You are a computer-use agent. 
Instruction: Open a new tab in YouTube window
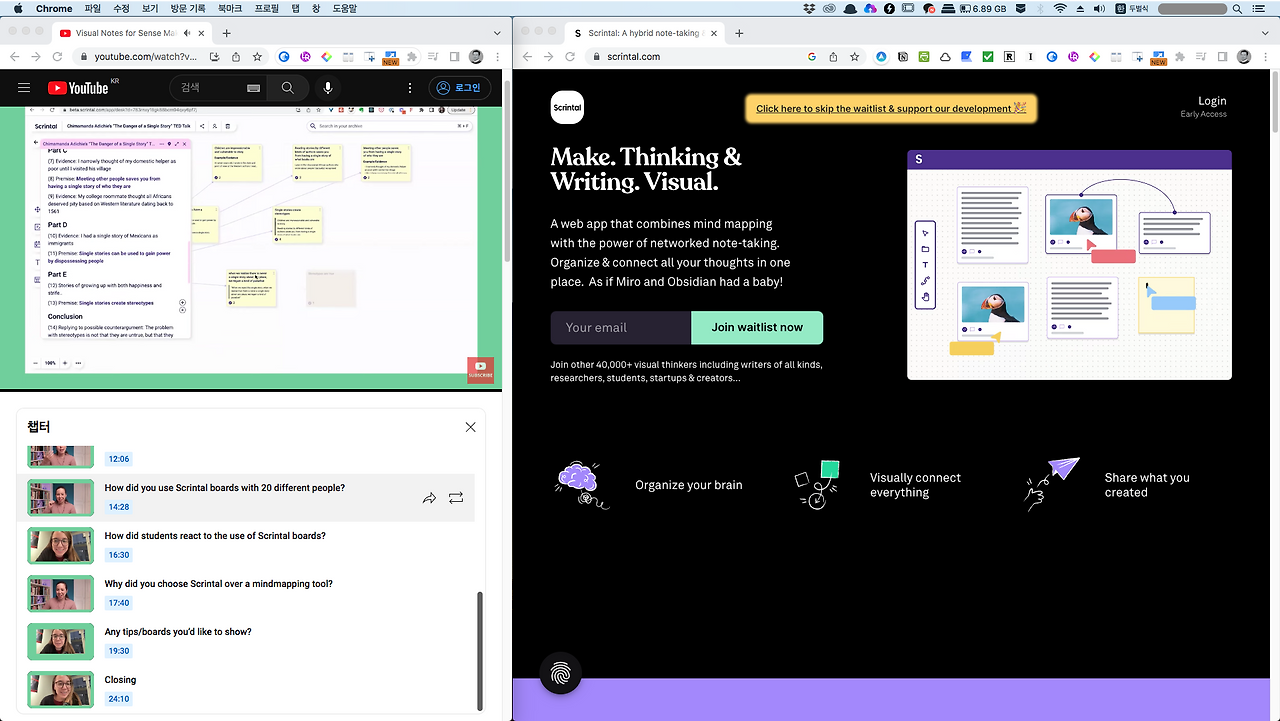pyautogui.click(x=227, y=33)
